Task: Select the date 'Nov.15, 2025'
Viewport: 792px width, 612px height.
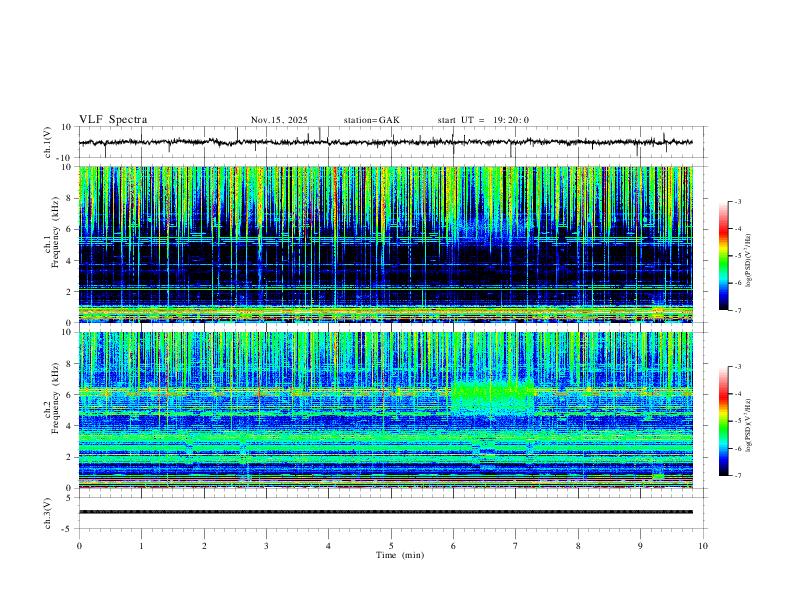Action: pyautogui.click(x=279, y=120)
